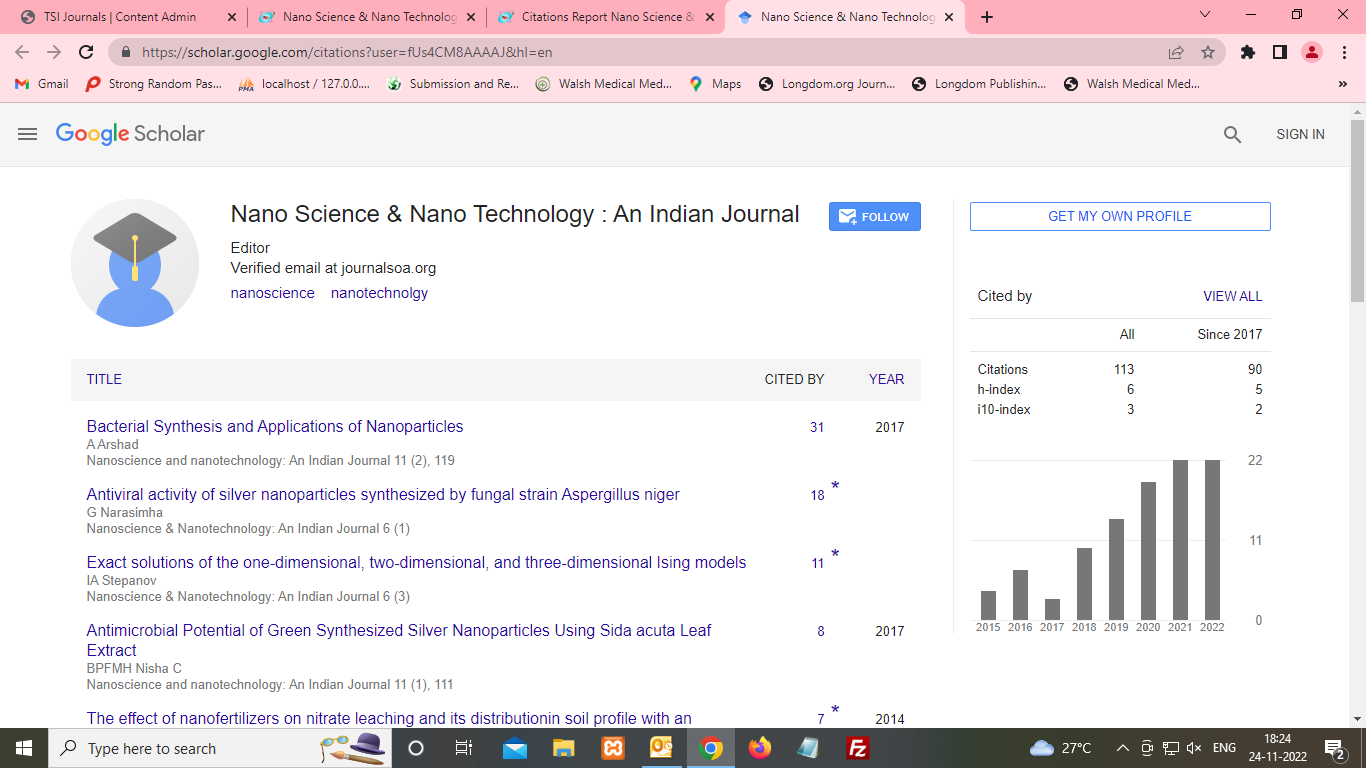Click VIEW ALL citations link
1366x768 pixels.
coord(1232,296)
